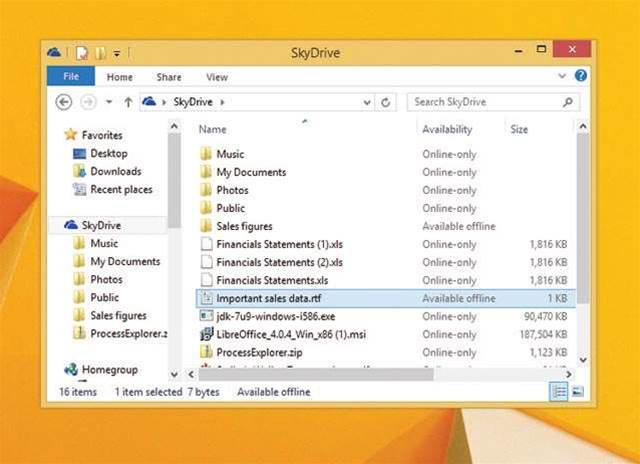Select Important sales data.rtf file icon
The height and width of the screenshot is (464, 640).
(207, 298)
